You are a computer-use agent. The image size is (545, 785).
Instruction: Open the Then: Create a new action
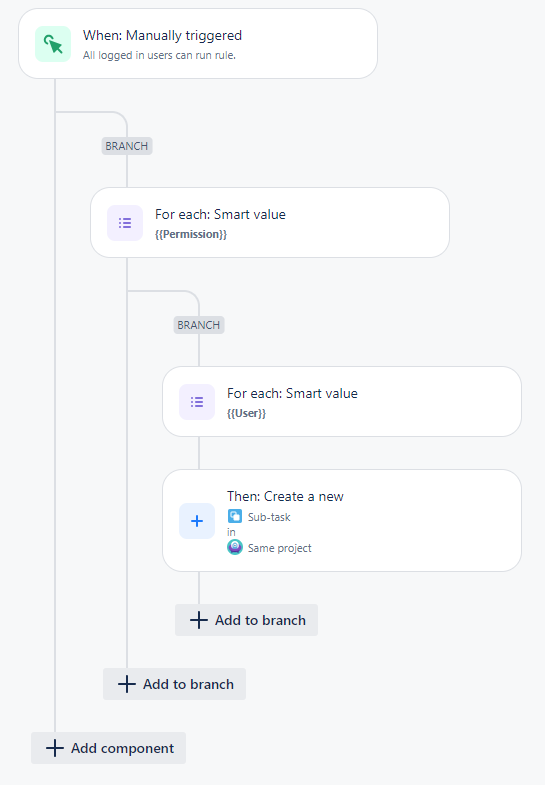click(x=342, y=521)
